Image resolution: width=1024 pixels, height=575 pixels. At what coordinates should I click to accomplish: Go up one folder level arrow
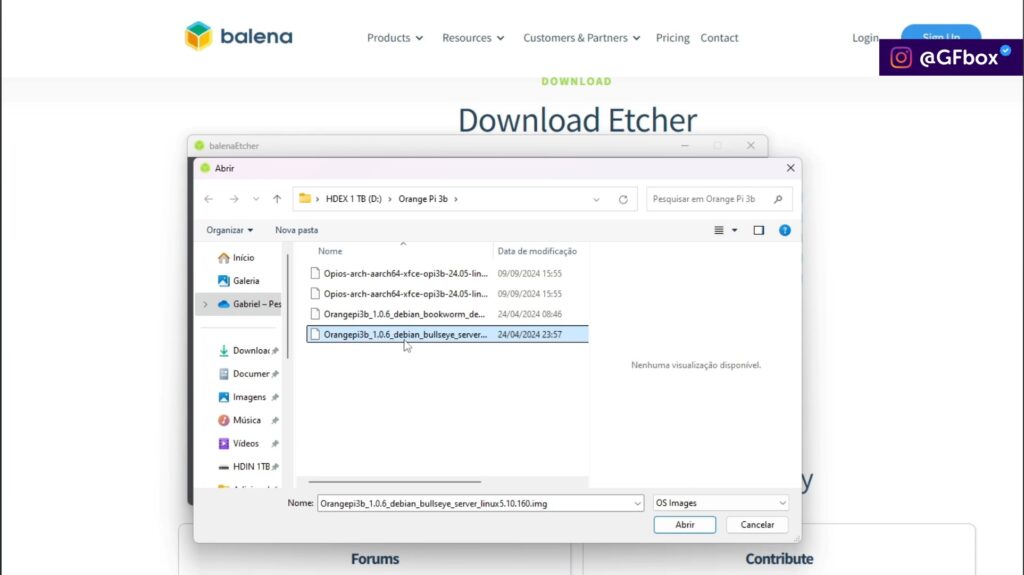[x=277, y=199]
